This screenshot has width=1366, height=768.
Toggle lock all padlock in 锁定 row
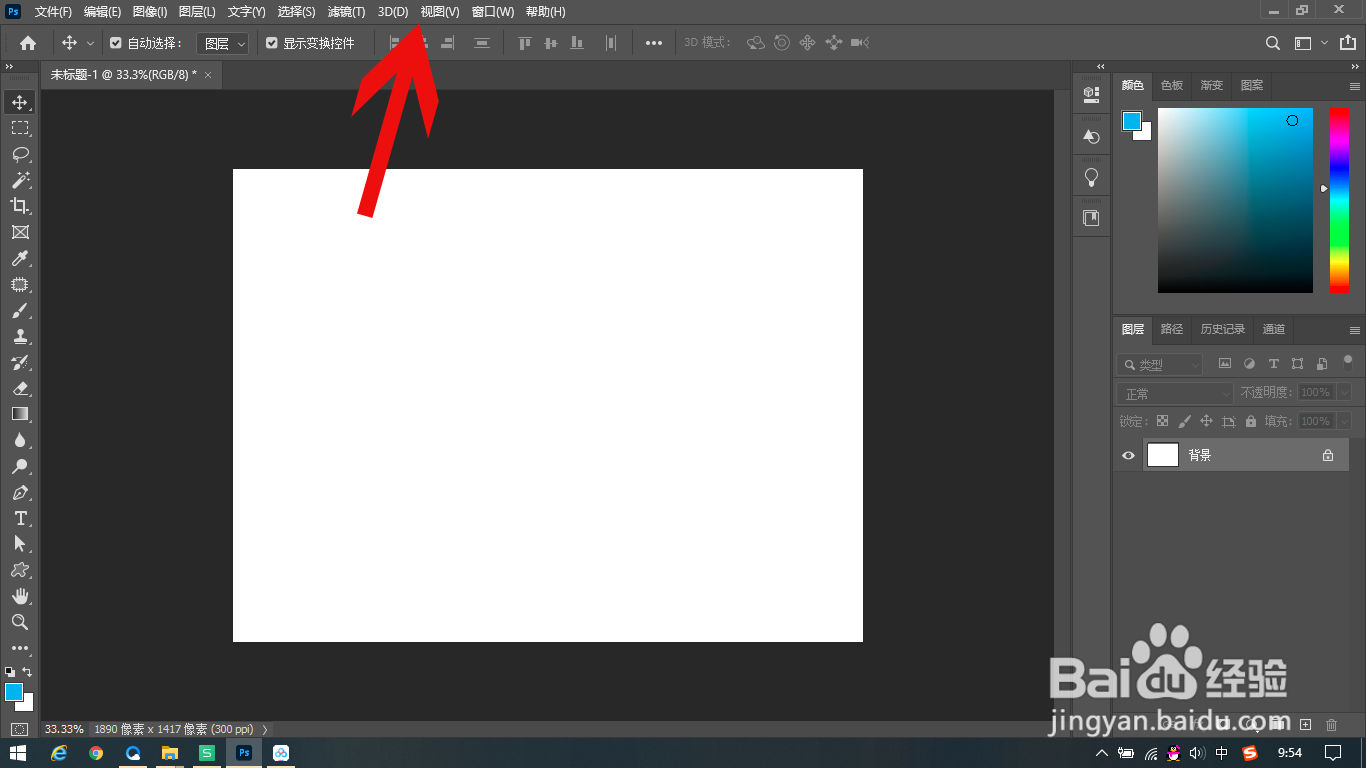[x=1251, y=421]
